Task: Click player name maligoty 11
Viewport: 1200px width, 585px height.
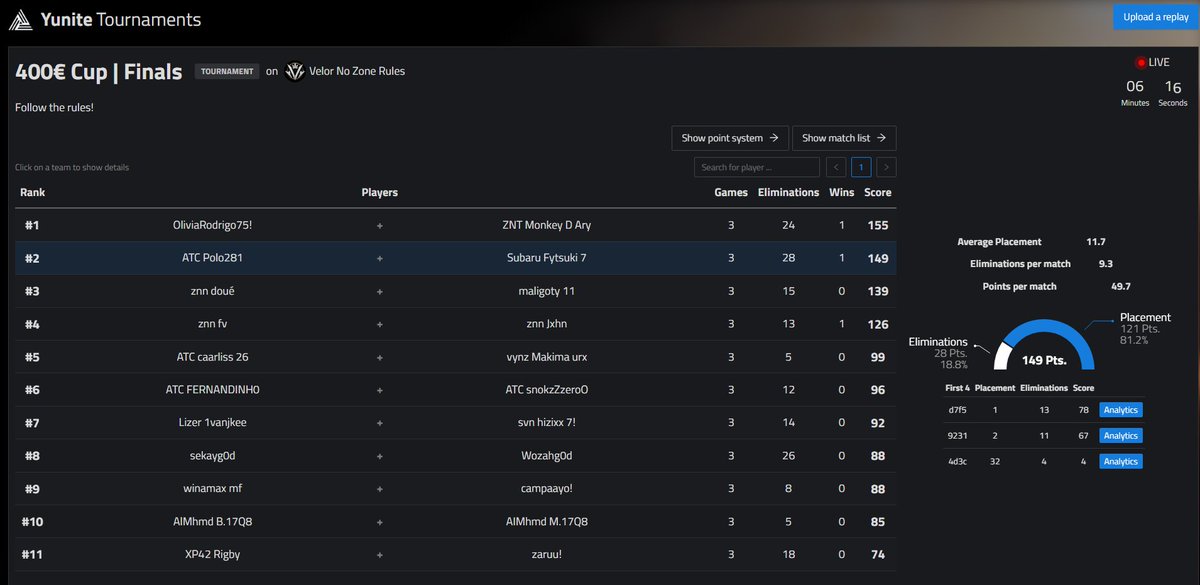Action: click(546, 291)
